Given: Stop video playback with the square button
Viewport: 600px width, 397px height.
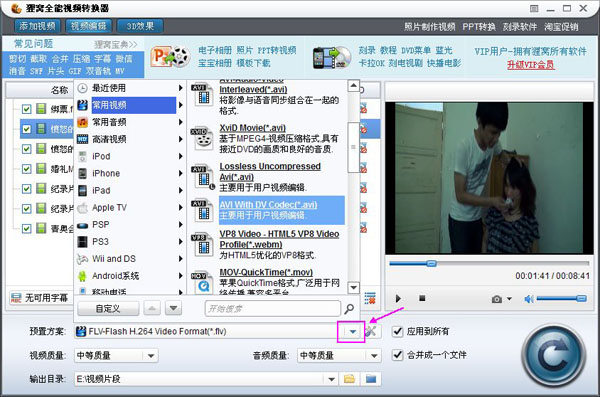Looking at the screenshot, I should point(422,298).
